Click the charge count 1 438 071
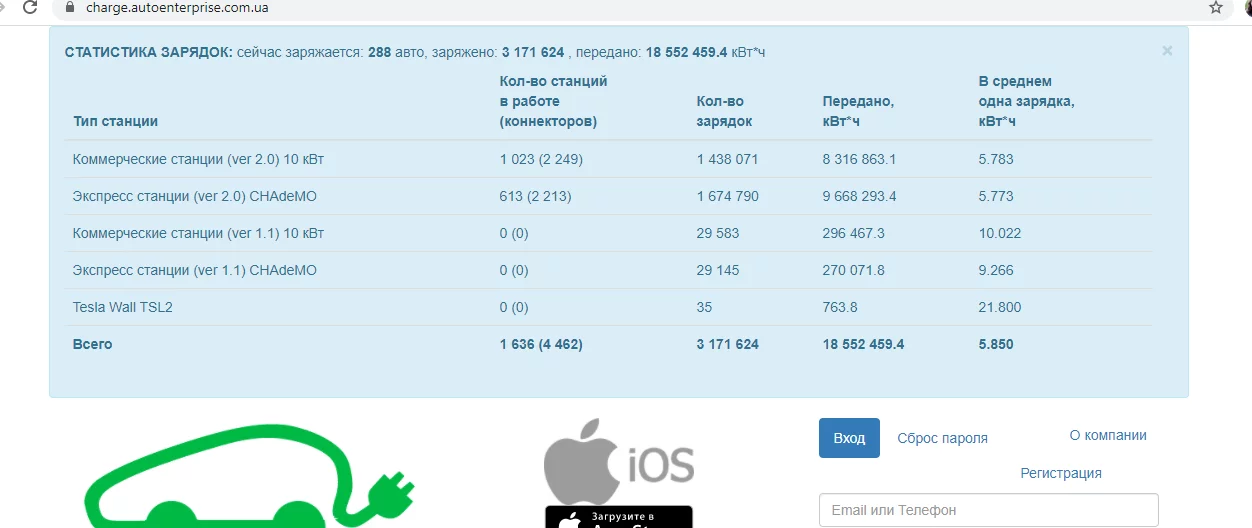The image size is (1252, 528). pyautogui.click(x=727, y=159)
